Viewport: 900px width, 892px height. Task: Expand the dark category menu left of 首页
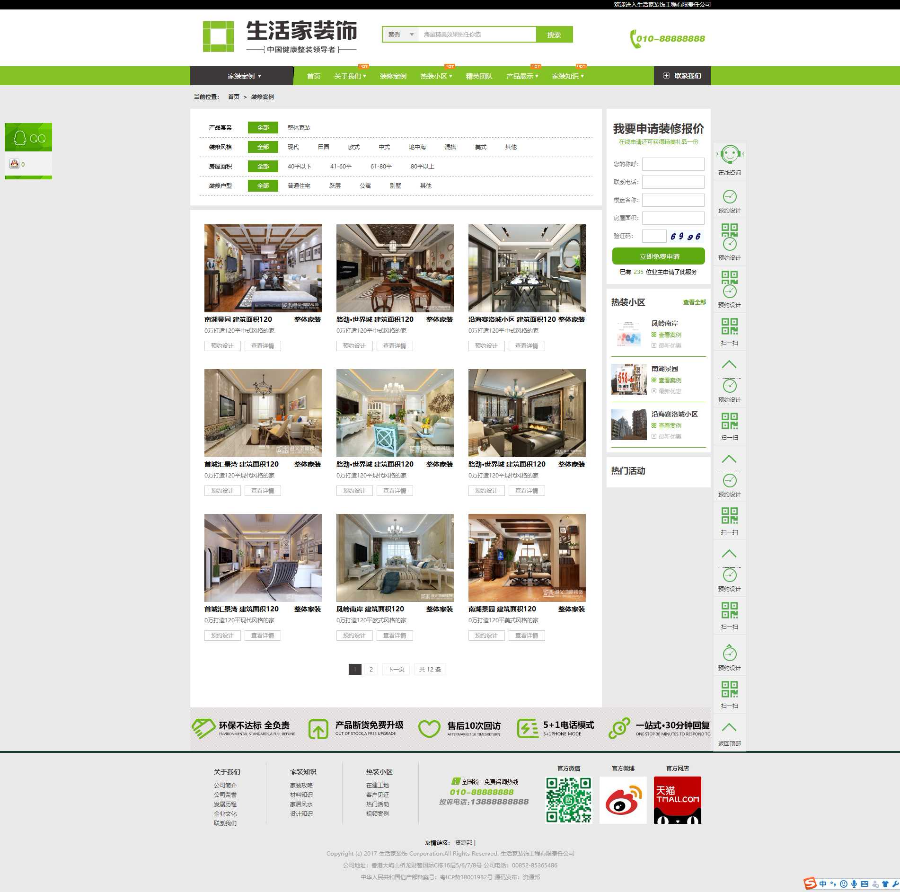(x=244, y=76)
